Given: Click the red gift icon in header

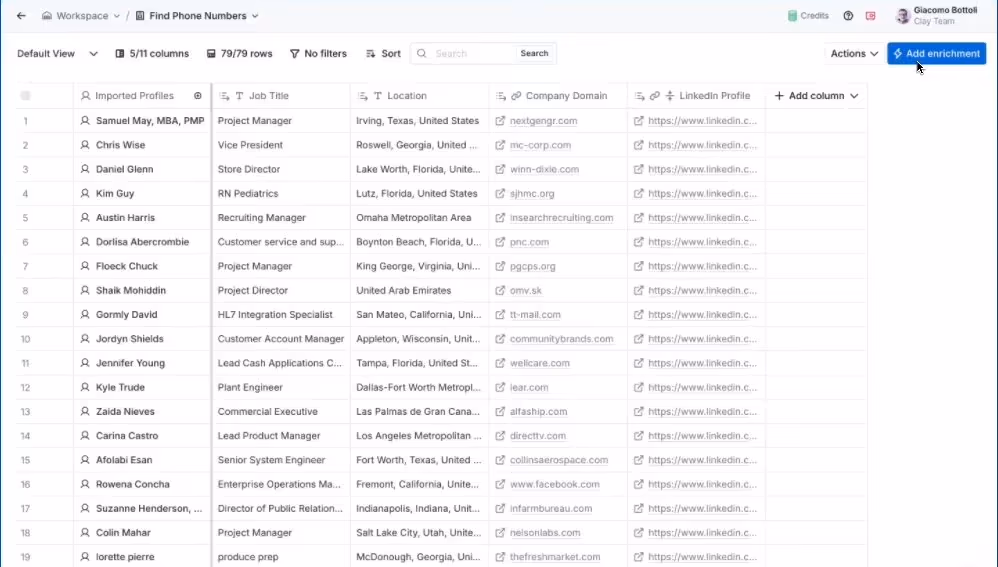Looking at the screenshot, I should (870, 16).
